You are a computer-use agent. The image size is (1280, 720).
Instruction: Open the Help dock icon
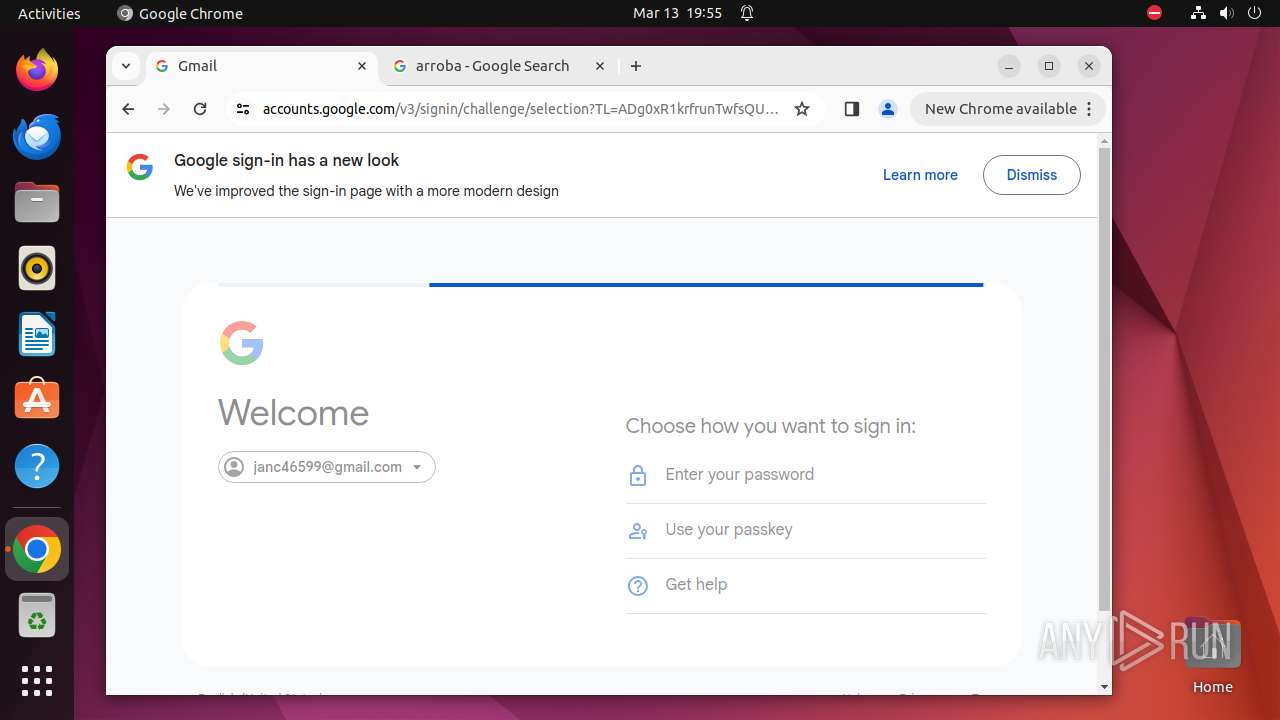pos(37,466)
